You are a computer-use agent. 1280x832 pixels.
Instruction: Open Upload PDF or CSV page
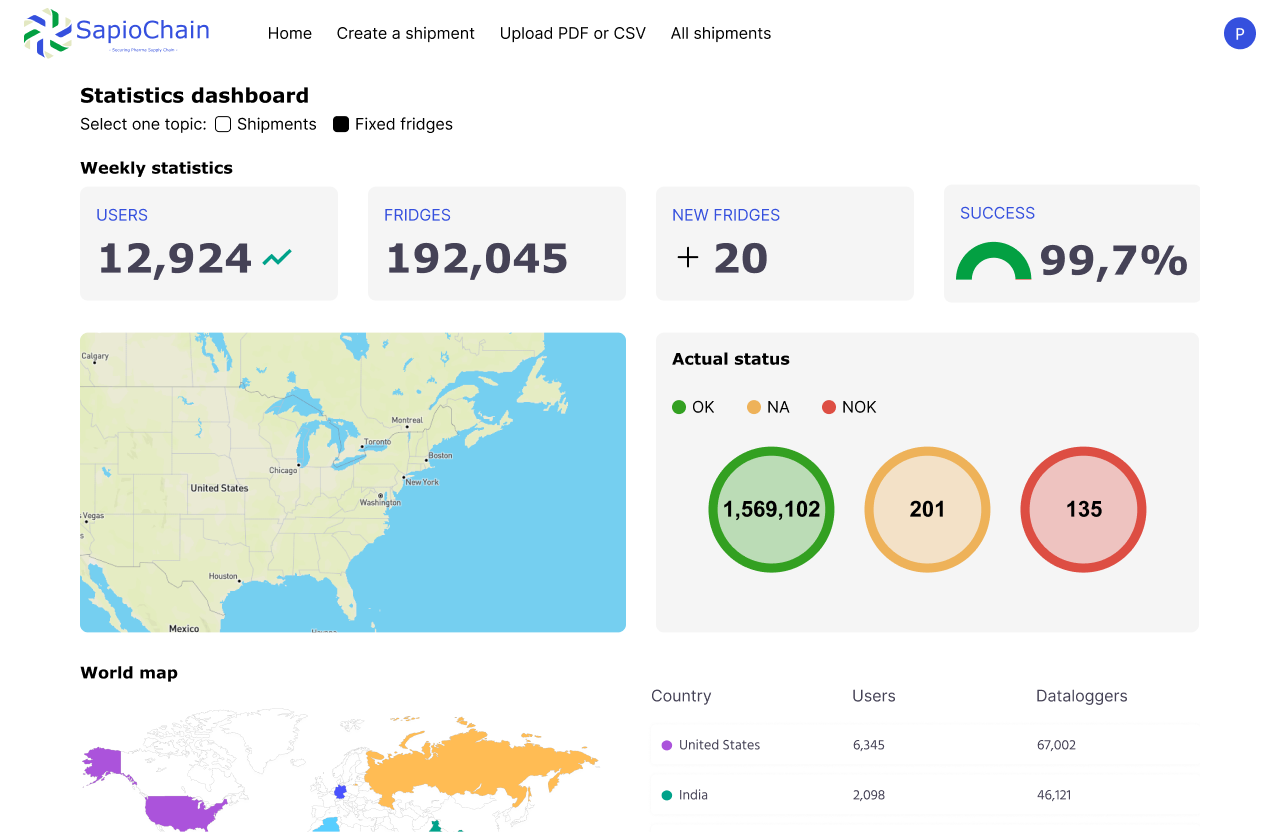572,33
